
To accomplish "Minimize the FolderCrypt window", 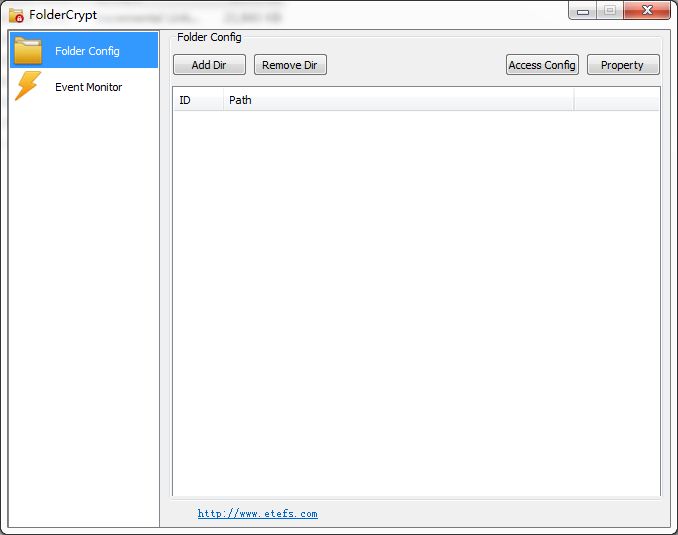I will 582,11.
